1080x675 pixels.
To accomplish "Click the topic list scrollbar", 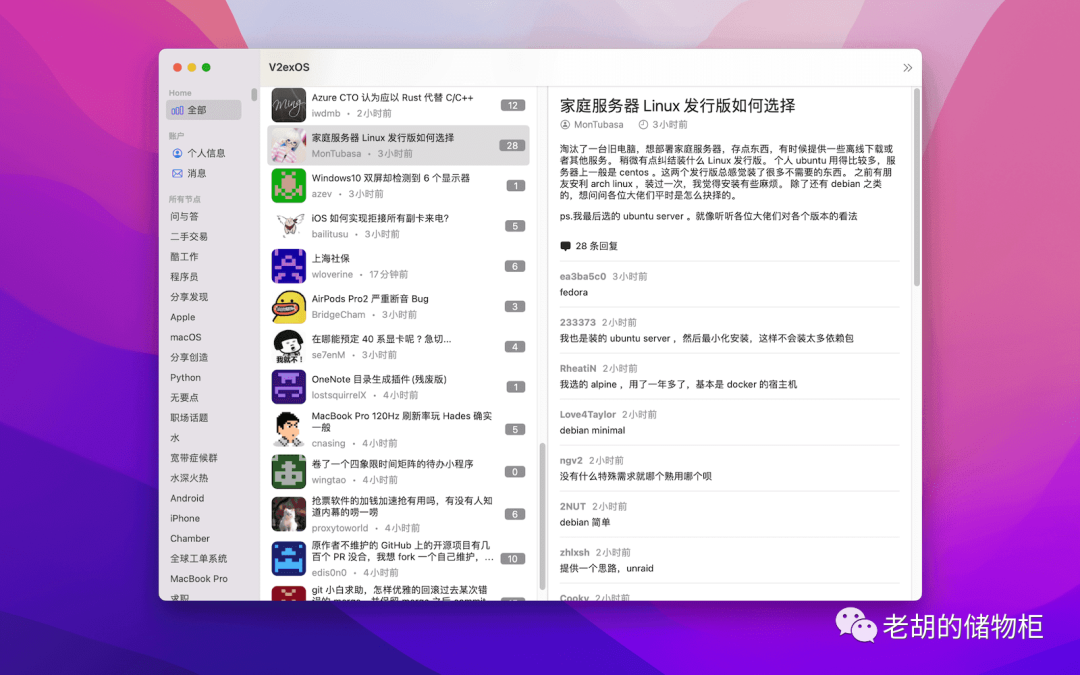I will (x=542, y=517).
